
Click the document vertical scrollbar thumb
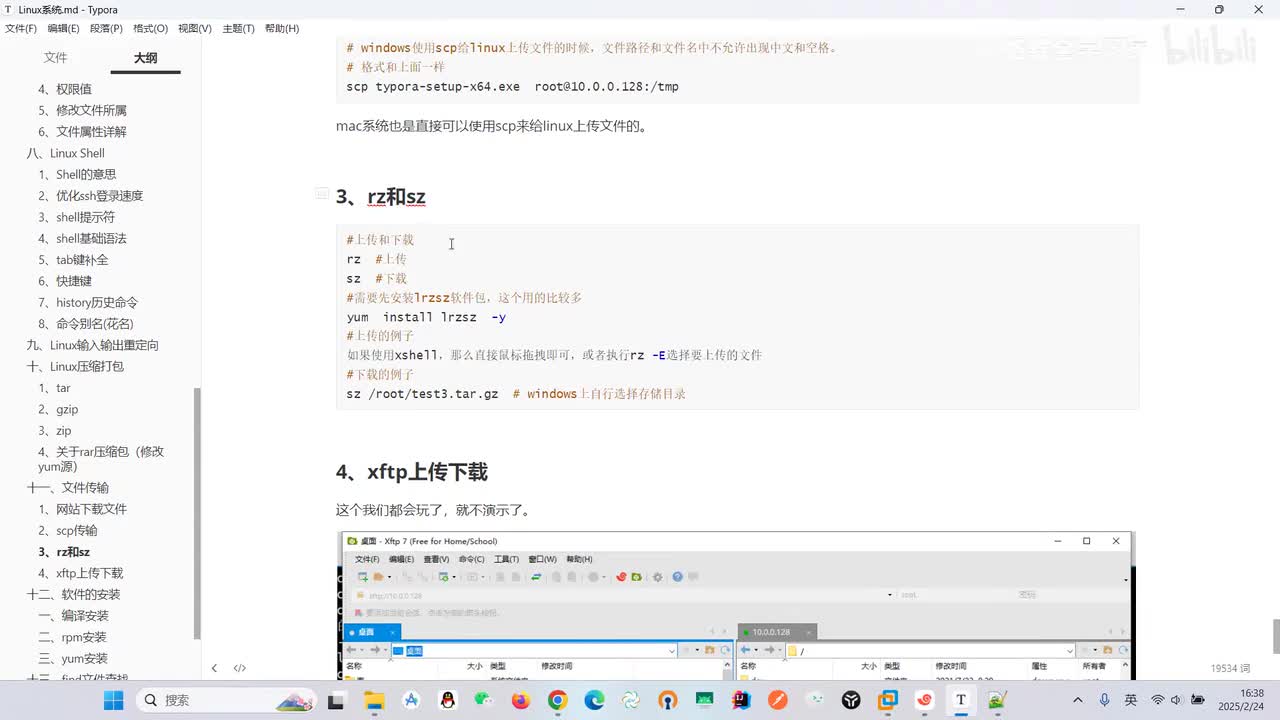pyautogui.click(x=1275, y=636)
